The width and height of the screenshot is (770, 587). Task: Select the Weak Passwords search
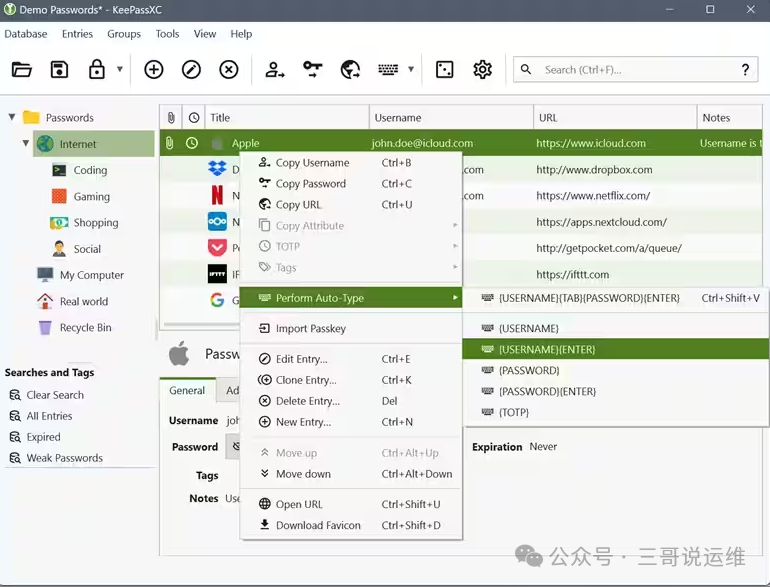[64, 458]
